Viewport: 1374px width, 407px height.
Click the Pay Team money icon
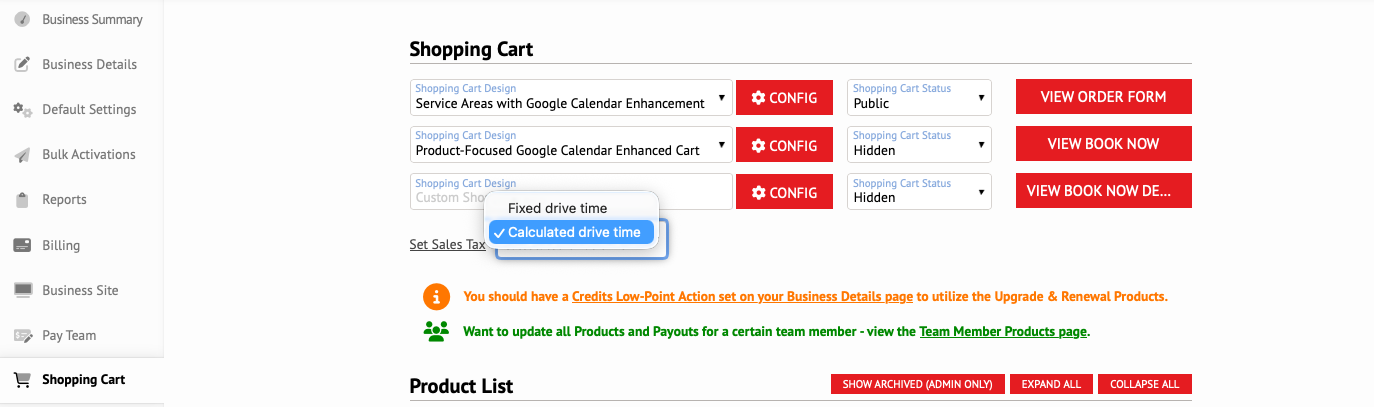(x=22, y=335)
